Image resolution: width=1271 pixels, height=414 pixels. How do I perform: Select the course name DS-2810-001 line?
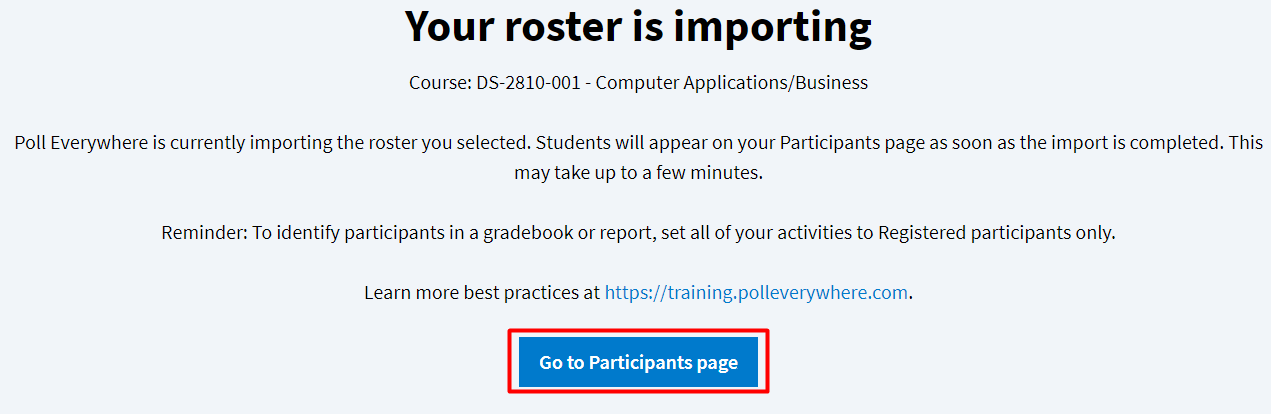point(638,83)
